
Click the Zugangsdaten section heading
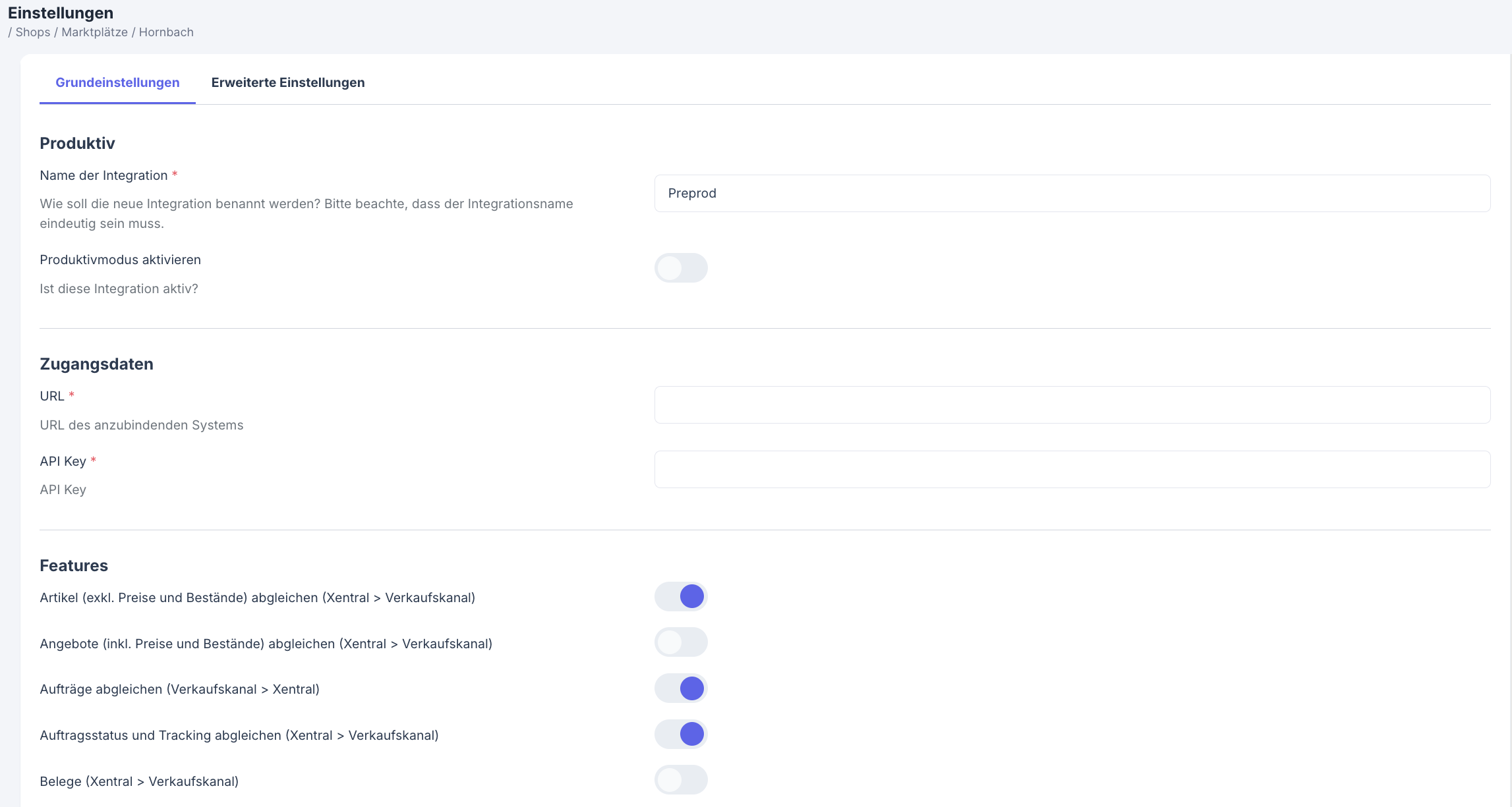[96, 364]
